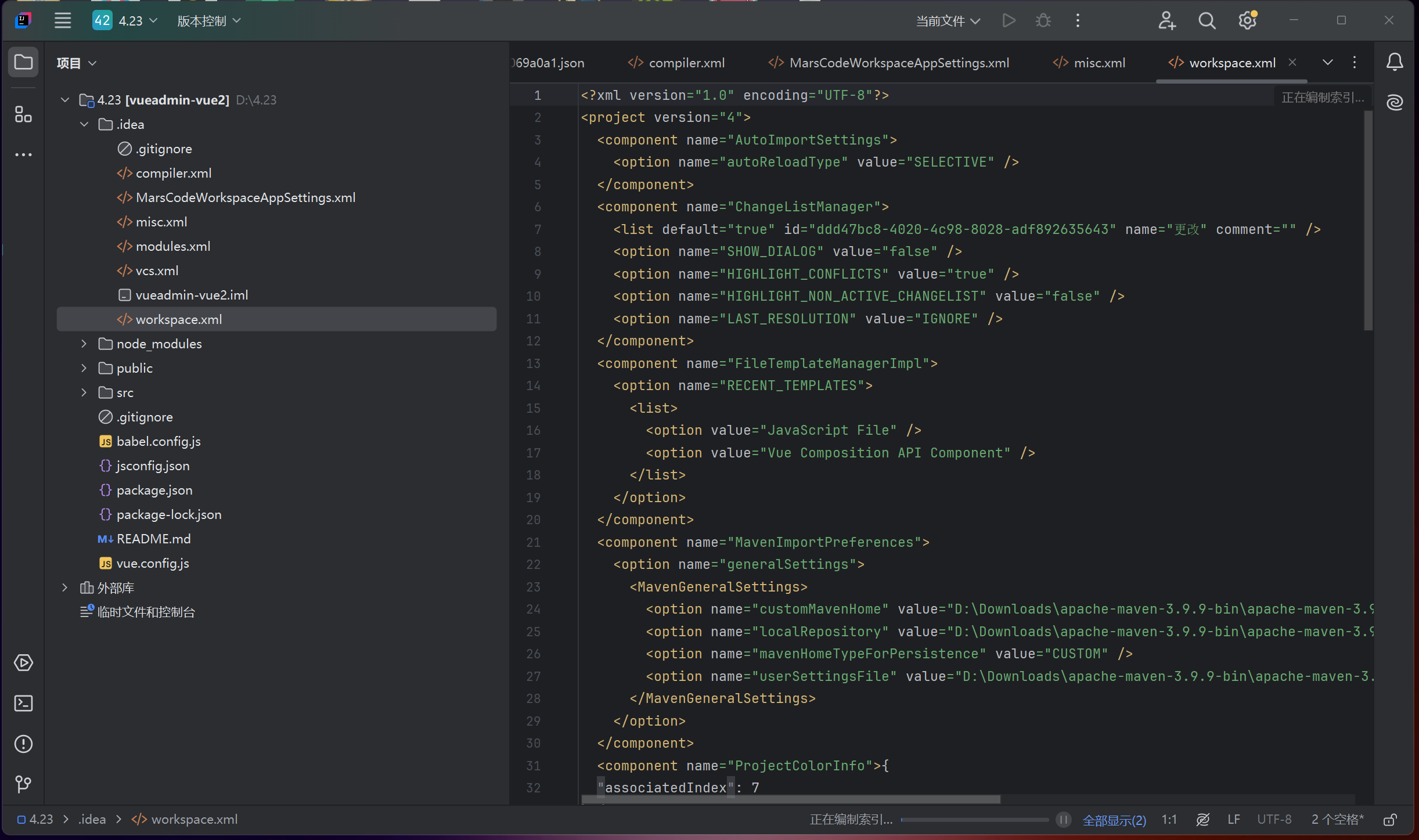
Task: Collapse the .idea folder
Action: pyautogui.click(x=85, y=124)
